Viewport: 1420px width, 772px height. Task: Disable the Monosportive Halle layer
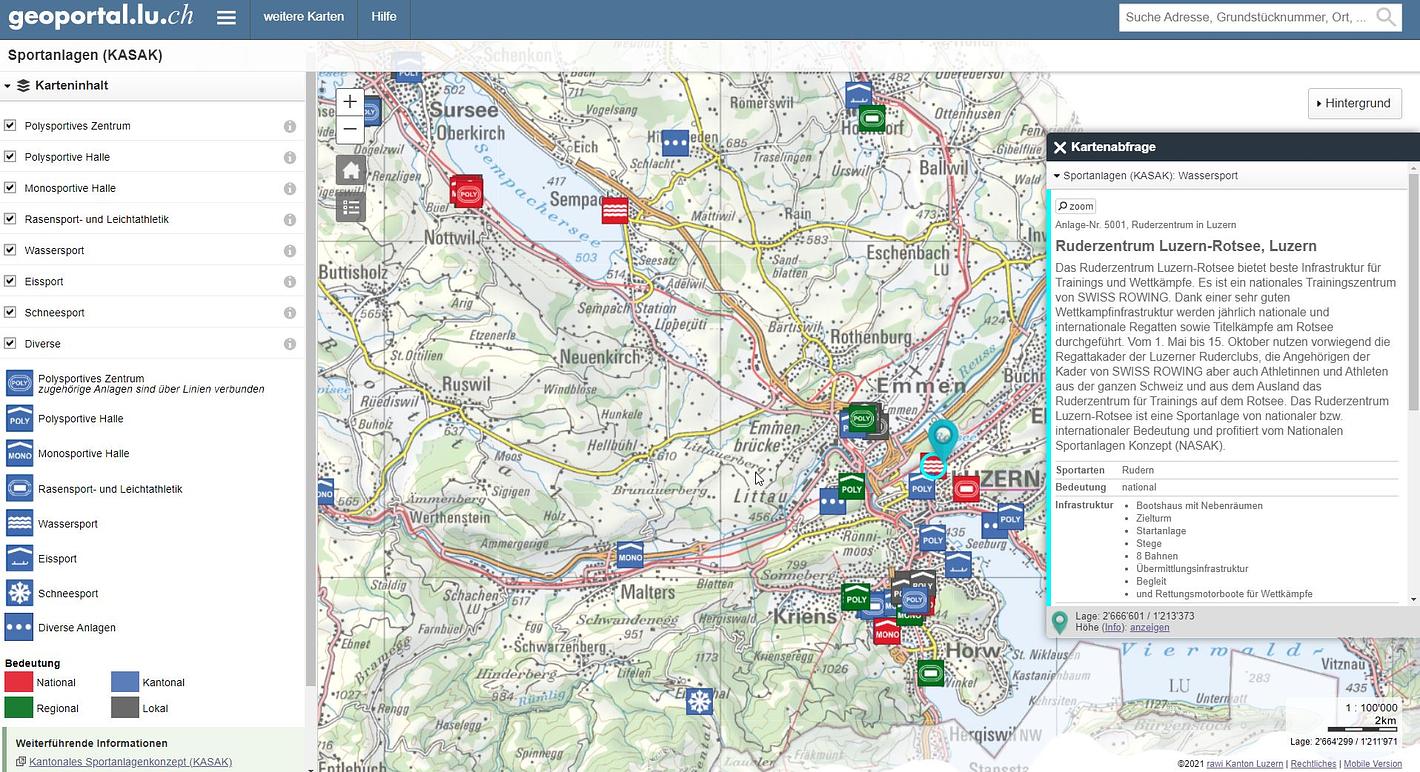pyautogui.click(x=10, y=188)
